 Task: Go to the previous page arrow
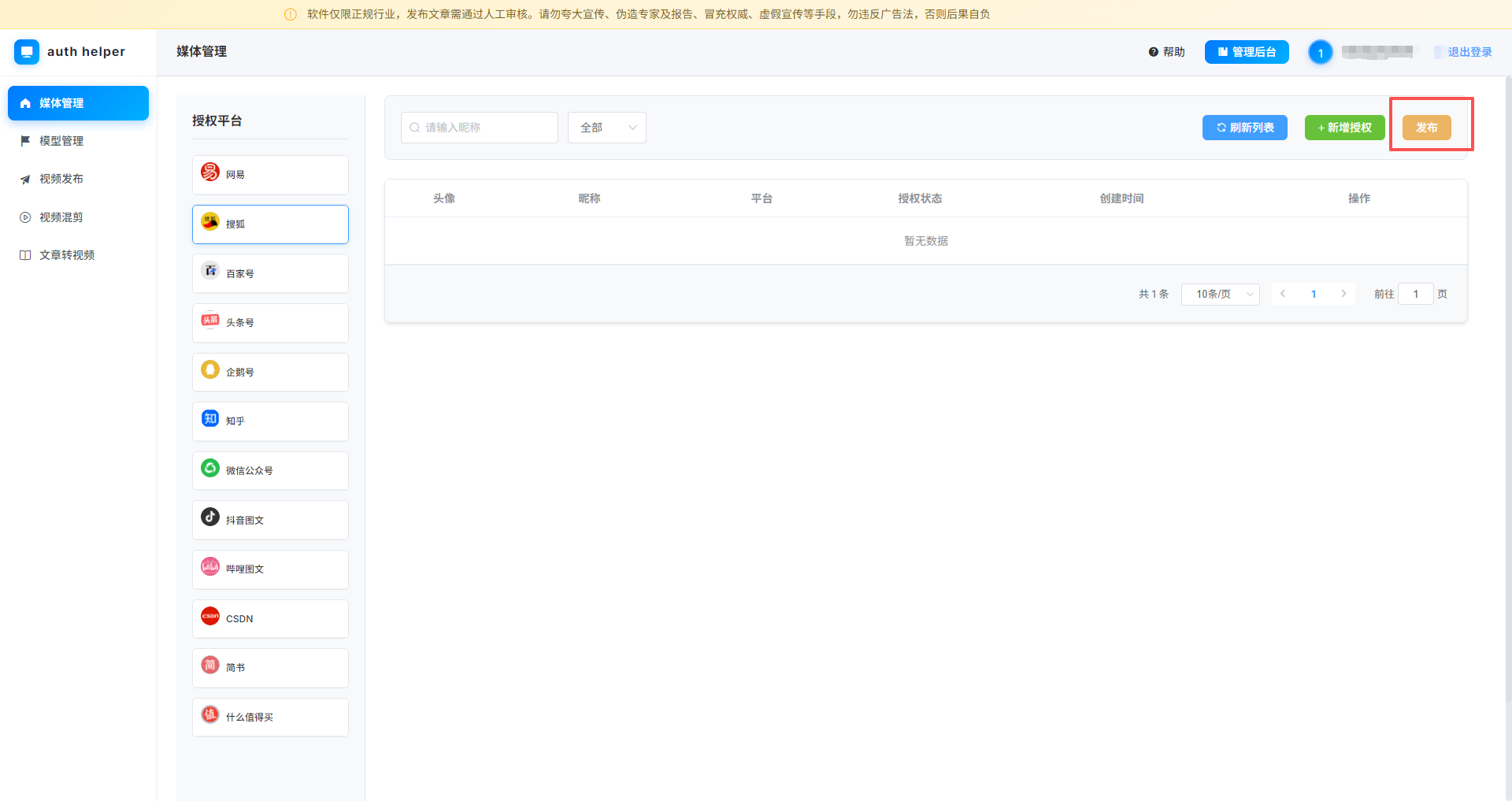1283,294
